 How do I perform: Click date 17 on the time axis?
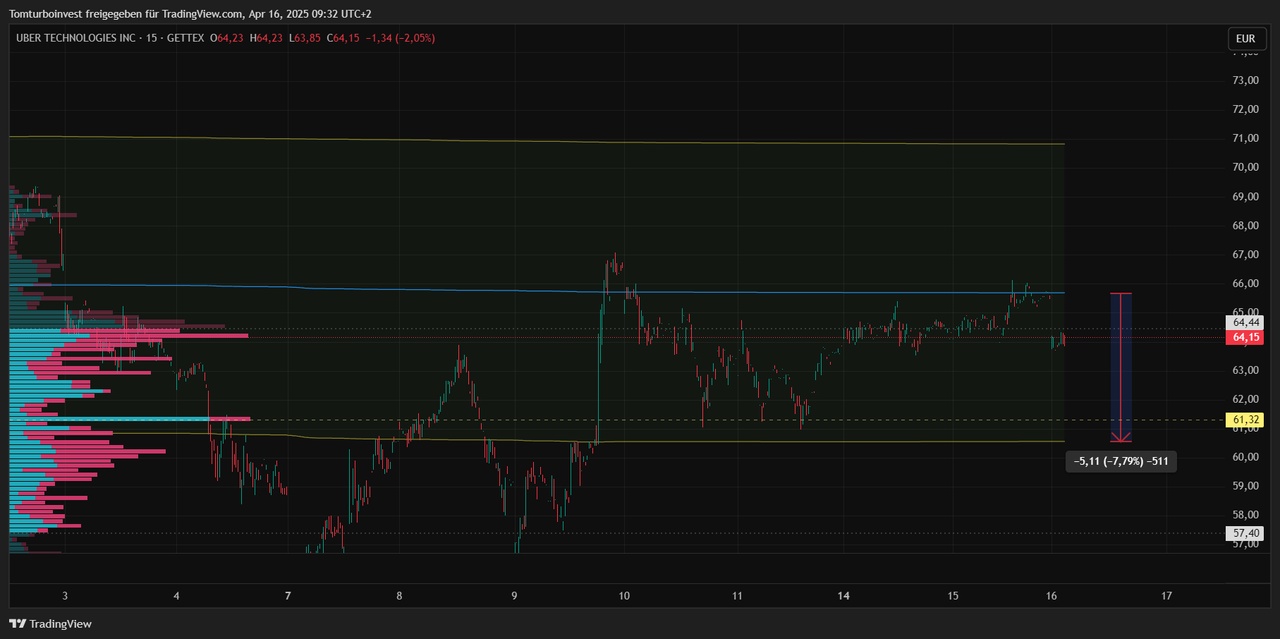(x=1167, y=596)
